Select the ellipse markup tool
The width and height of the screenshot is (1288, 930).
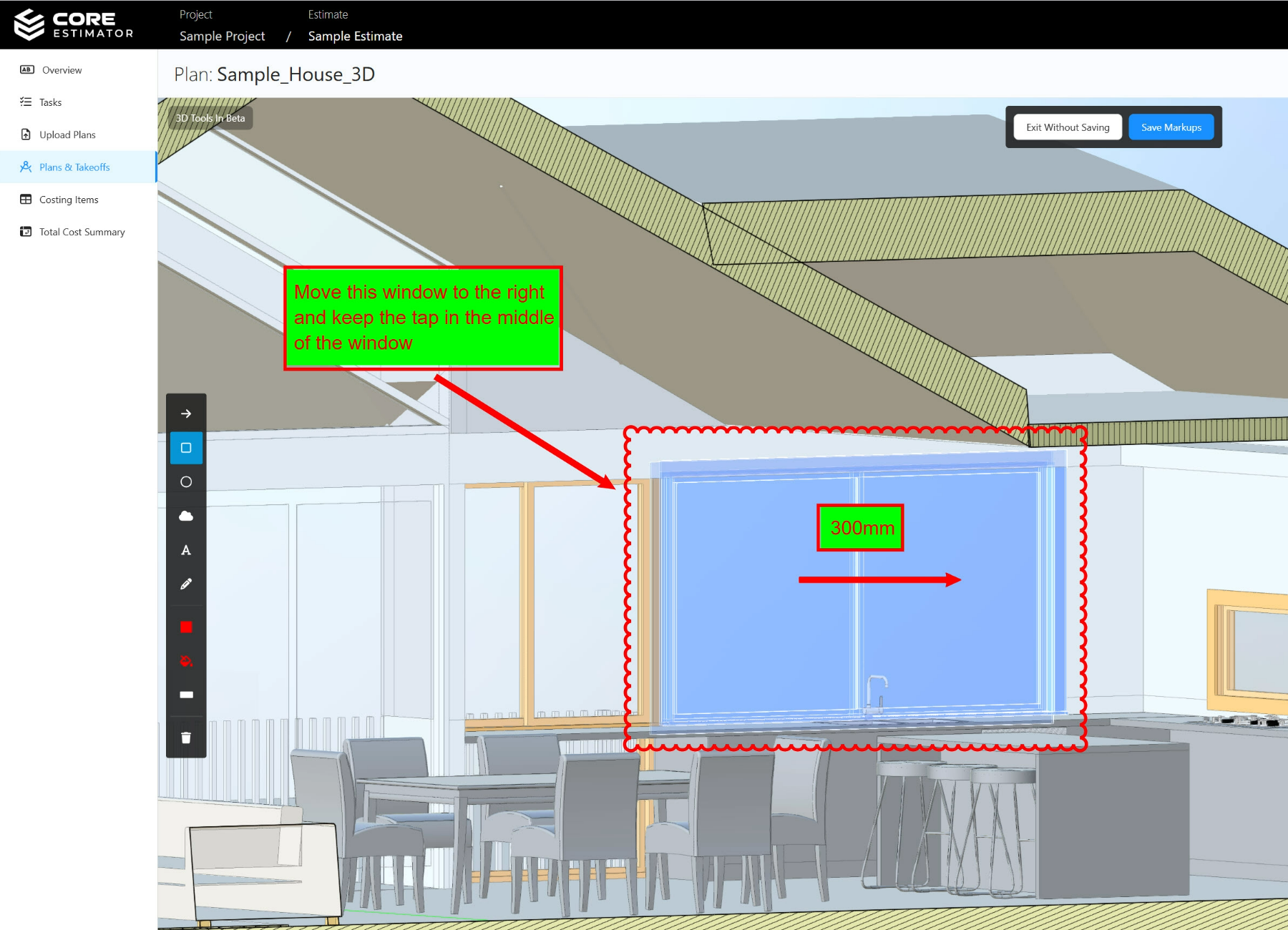pyautogui.click(x=186, y=481)
